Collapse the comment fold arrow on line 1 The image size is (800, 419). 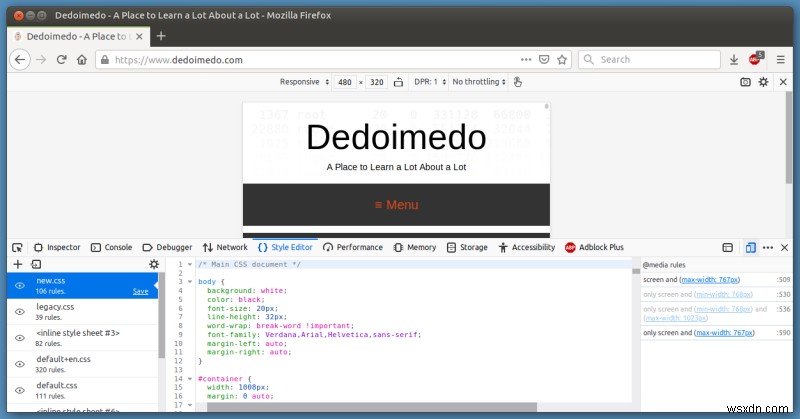190,264
